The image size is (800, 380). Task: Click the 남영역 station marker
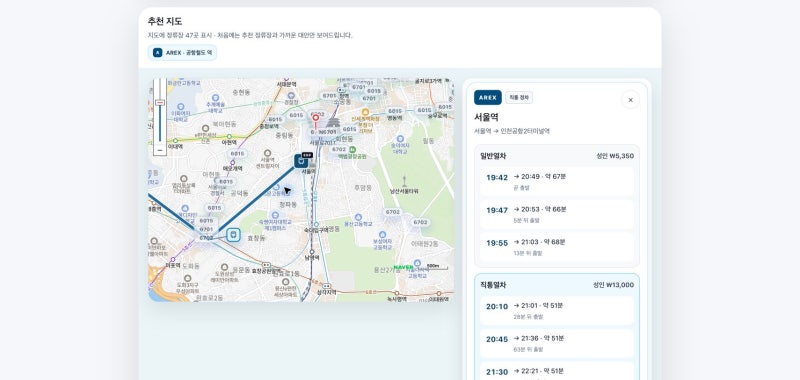tap(311, 251)
